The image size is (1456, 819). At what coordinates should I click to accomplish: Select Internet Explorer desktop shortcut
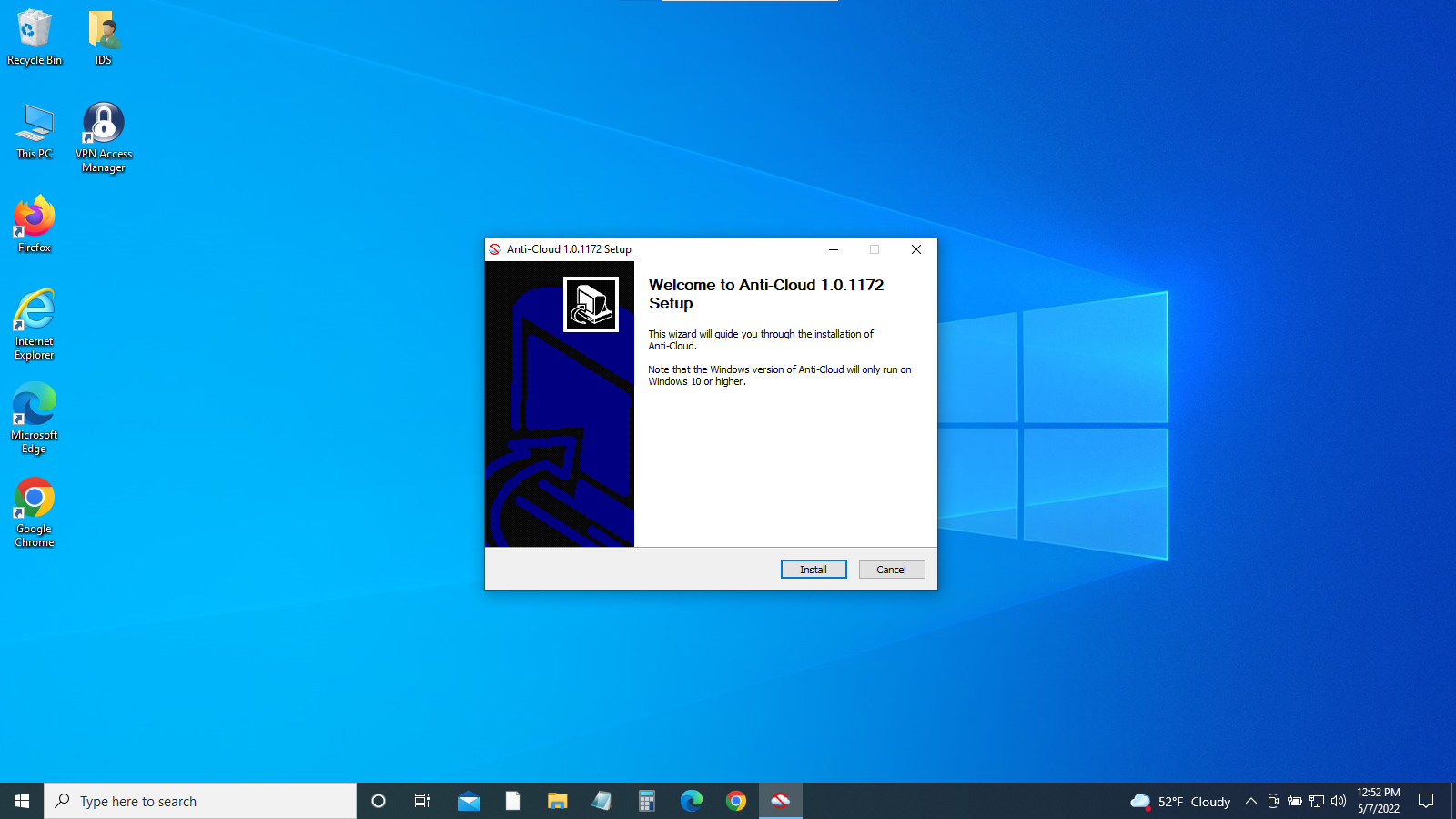click(35, 325)
